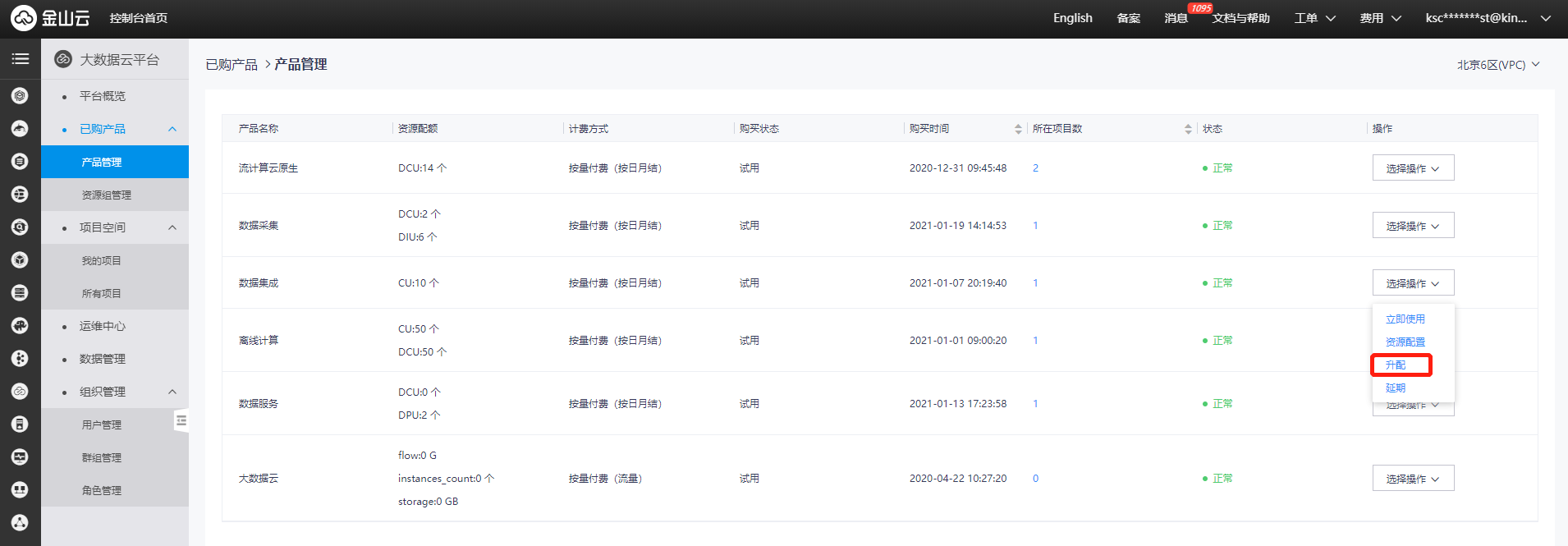Click the 已购产品 breadcrumb link
Screen dimensions: 1568x546
tap(232, 64)
